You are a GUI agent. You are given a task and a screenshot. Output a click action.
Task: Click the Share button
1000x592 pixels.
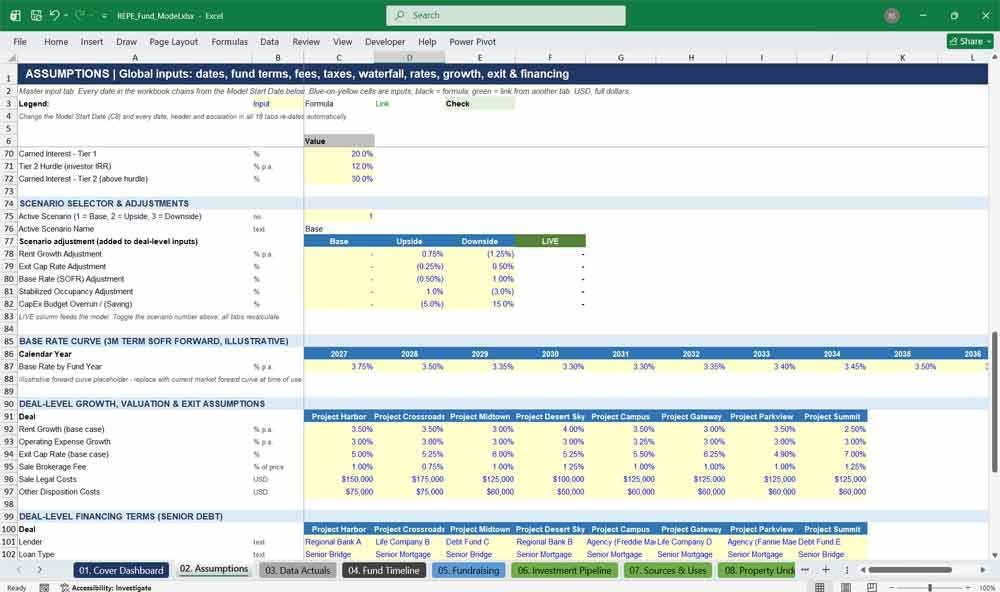pyautogui.click(x=970, y=41)
